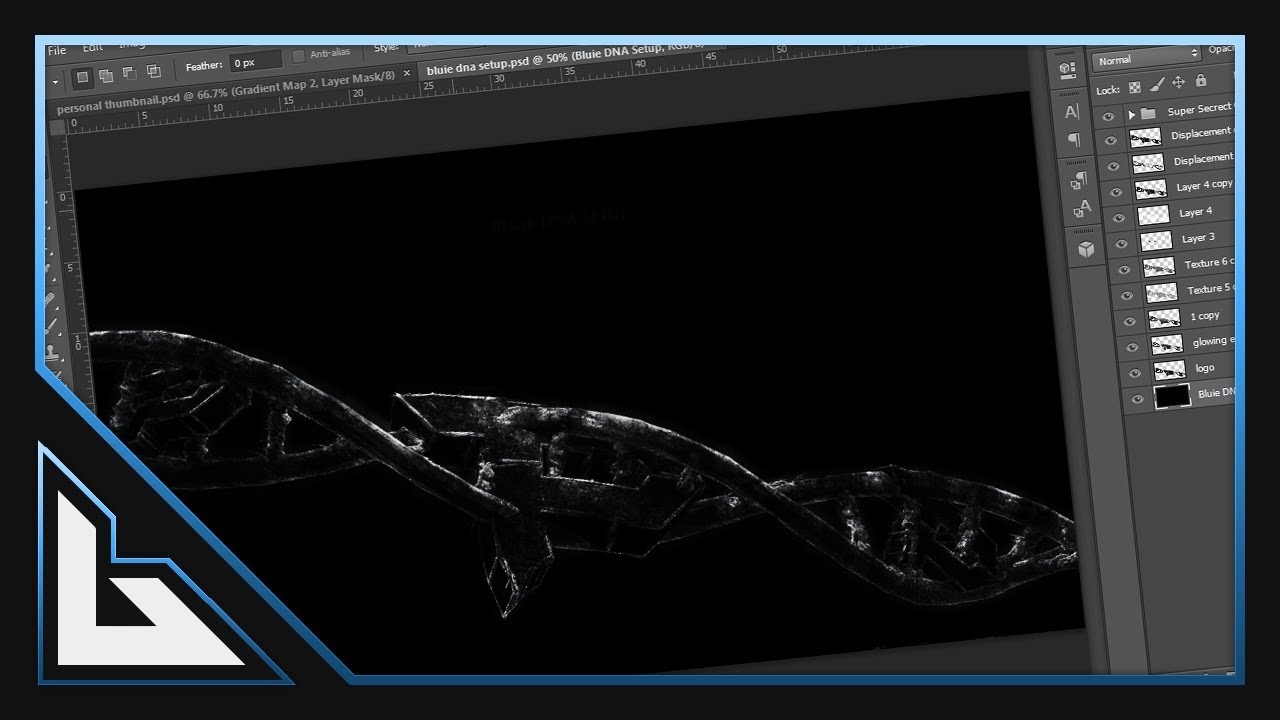Hide the glowing layer
This screenshot has height=720, width=1280.
point(1132,347)
